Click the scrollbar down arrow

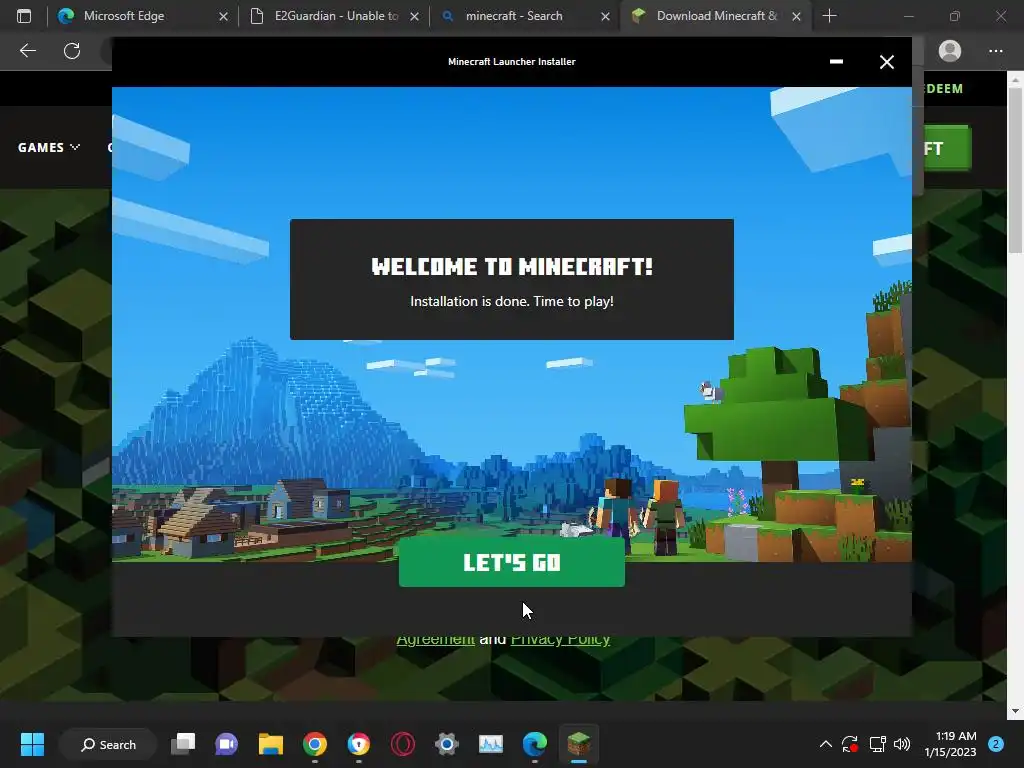tap(1015, 711)
